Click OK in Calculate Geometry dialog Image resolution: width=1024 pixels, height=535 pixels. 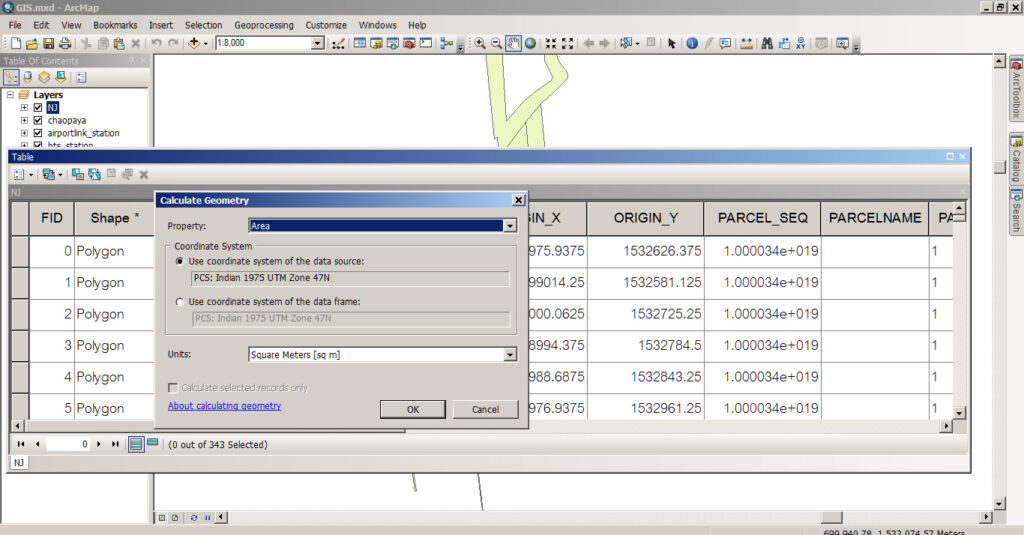[412, 409]
